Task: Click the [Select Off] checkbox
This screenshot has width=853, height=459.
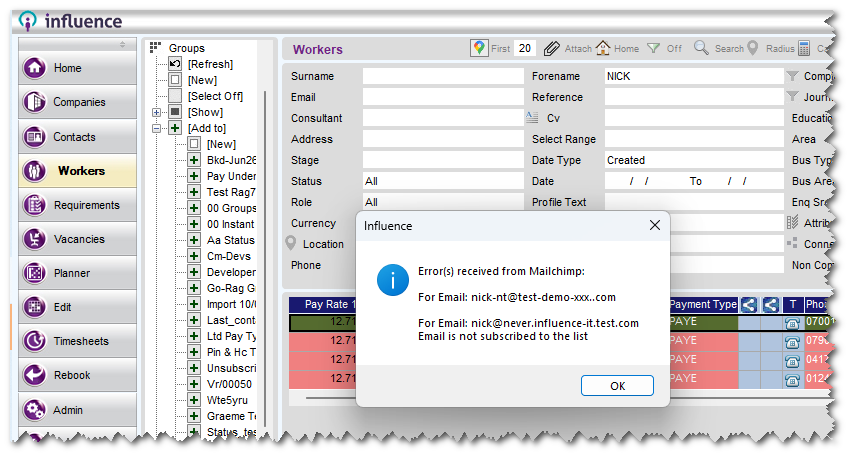Action: 175,96
